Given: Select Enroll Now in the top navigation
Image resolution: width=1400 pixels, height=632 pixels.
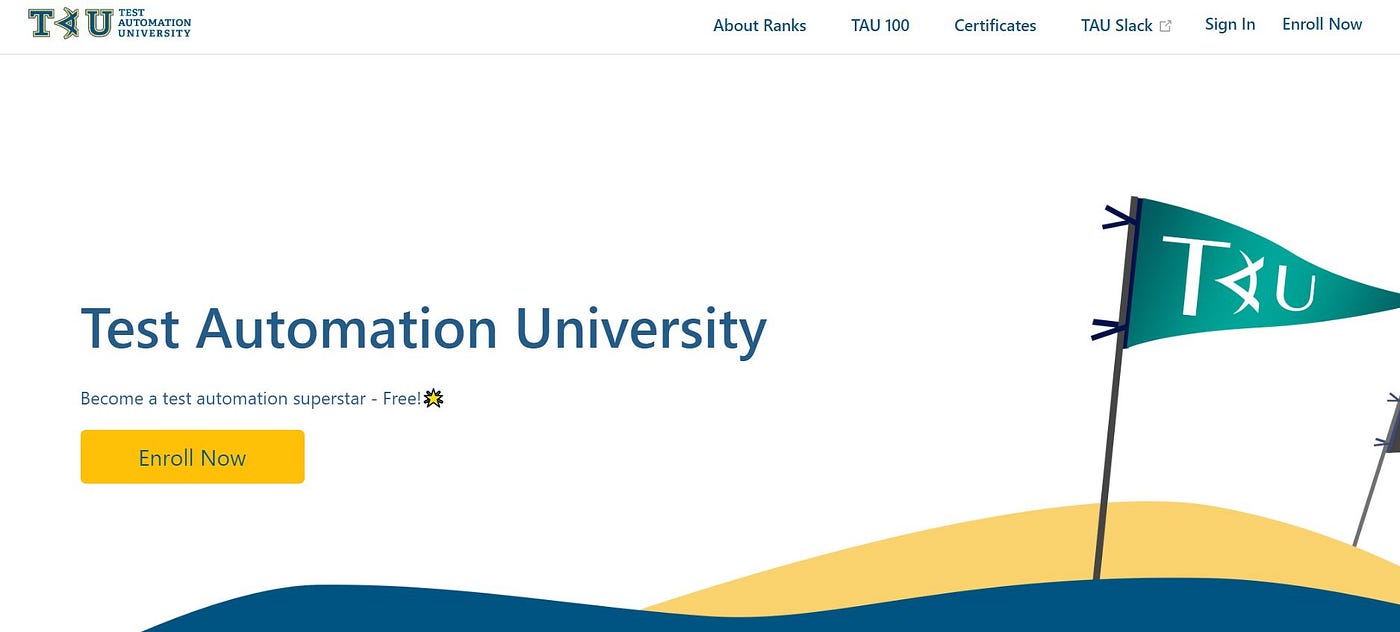Looking at the screenshot, I should (x=1322, y=25).
